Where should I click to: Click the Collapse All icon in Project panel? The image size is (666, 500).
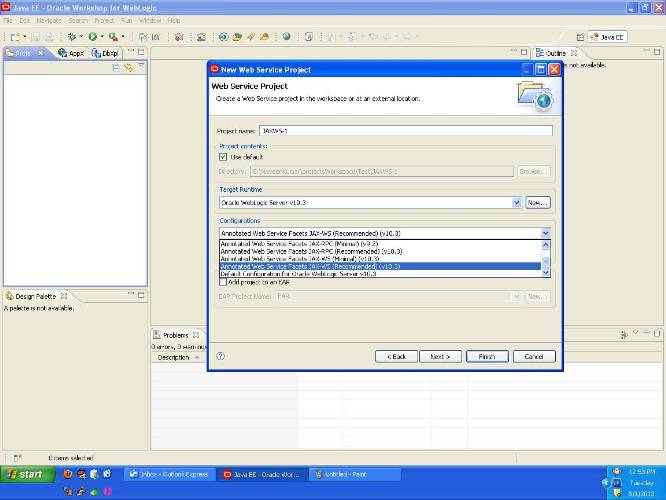[116, 68]
